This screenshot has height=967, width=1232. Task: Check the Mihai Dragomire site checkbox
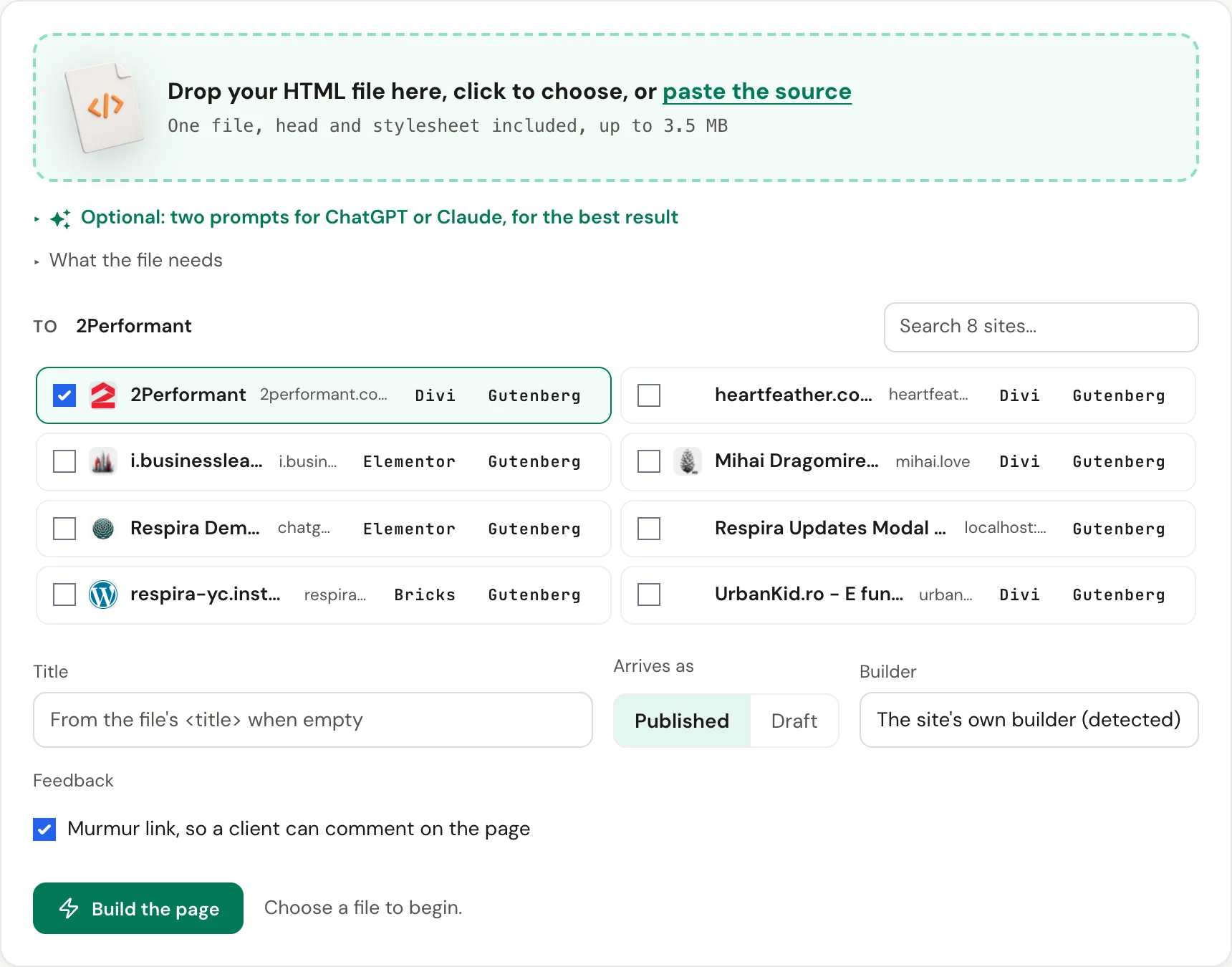tap(649, 461)
